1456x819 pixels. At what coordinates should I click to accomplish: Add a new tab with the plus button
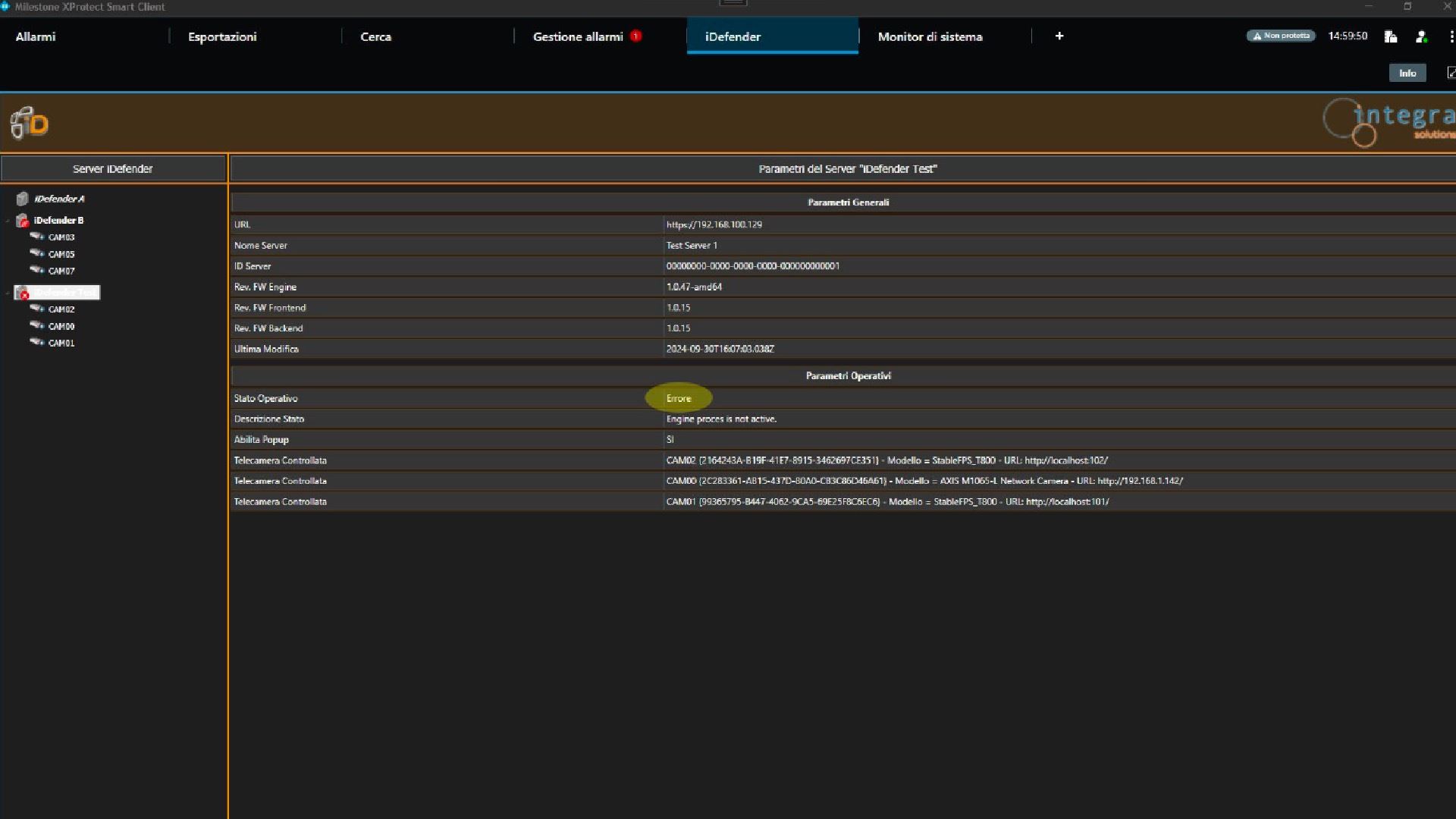(x=1059, y=36)
